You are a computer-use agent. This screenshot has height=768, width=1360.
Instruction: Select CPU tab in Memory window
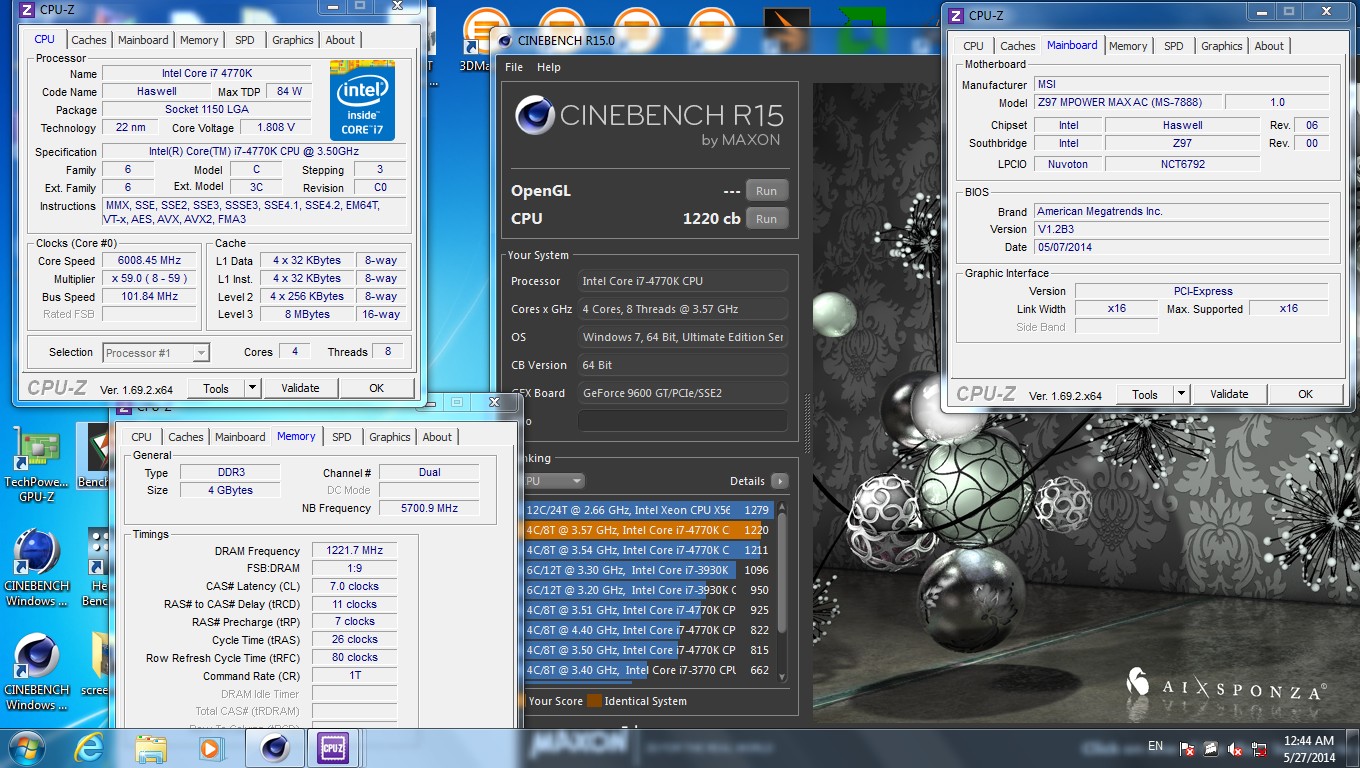point(142,437)
